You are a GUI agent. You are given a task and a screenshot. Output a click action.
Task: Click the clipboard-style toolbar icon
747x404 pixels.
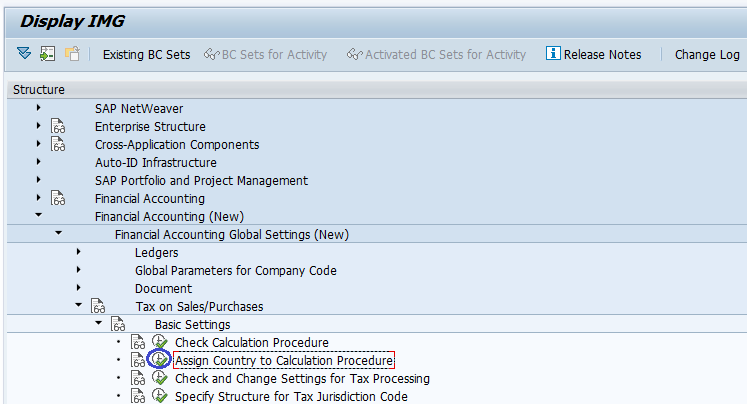(x=72, y=53)
